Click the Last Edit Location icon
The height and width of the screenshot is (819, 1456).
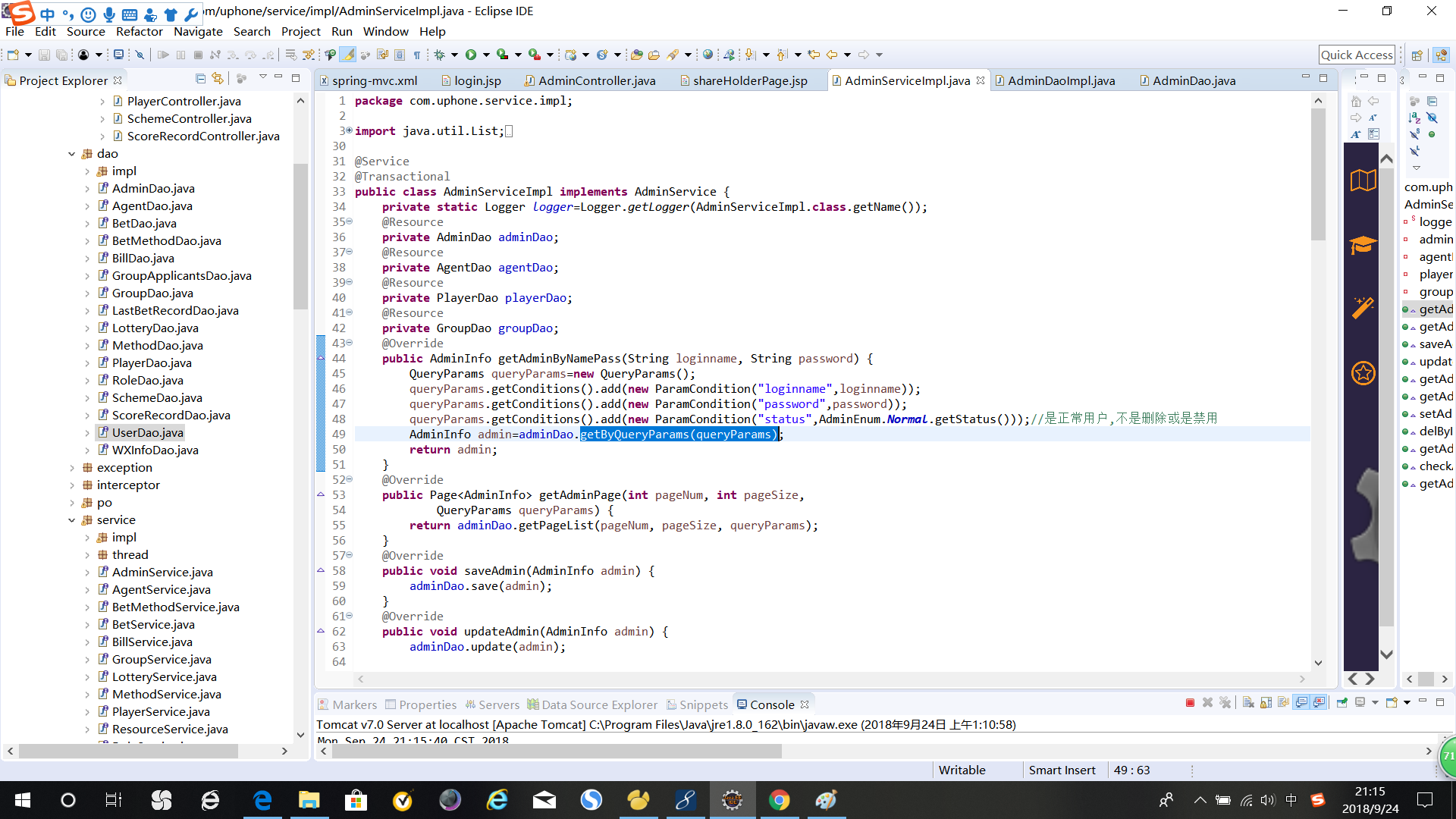click(x=814, y=55)
